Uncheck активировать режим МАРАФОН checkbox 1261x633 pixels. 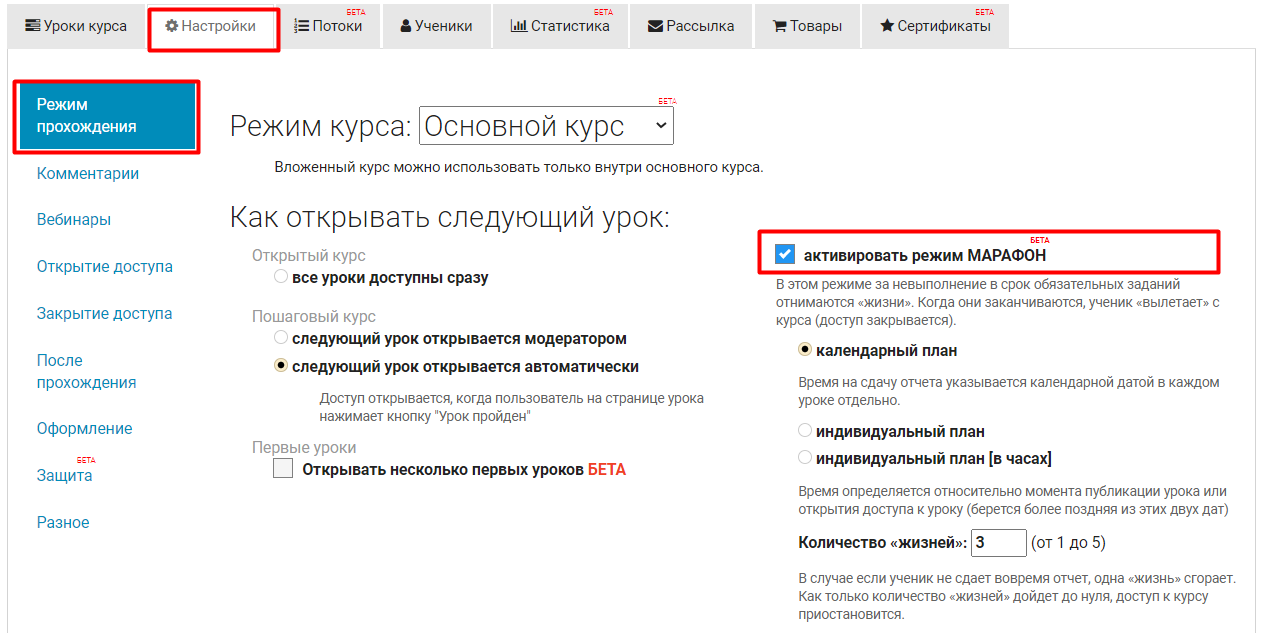coord(785,255)
